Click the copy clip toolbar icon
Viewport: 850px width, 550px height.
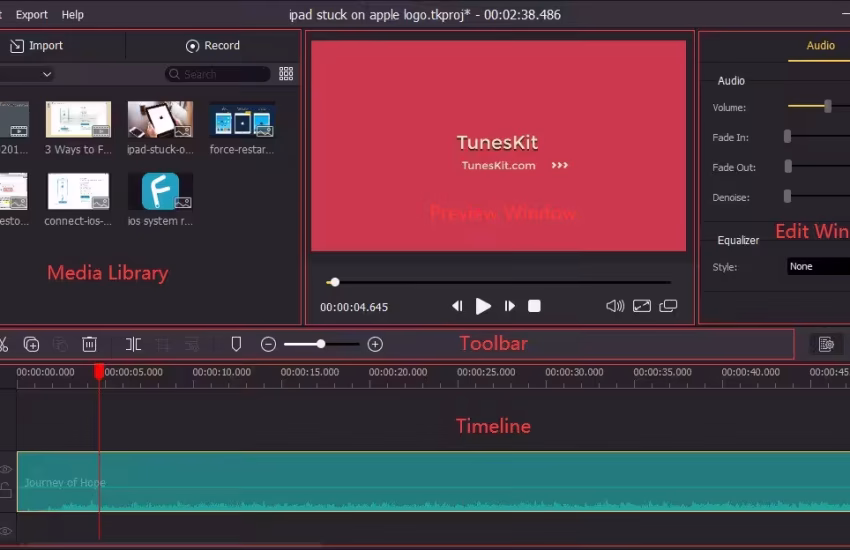click(31, 344)
